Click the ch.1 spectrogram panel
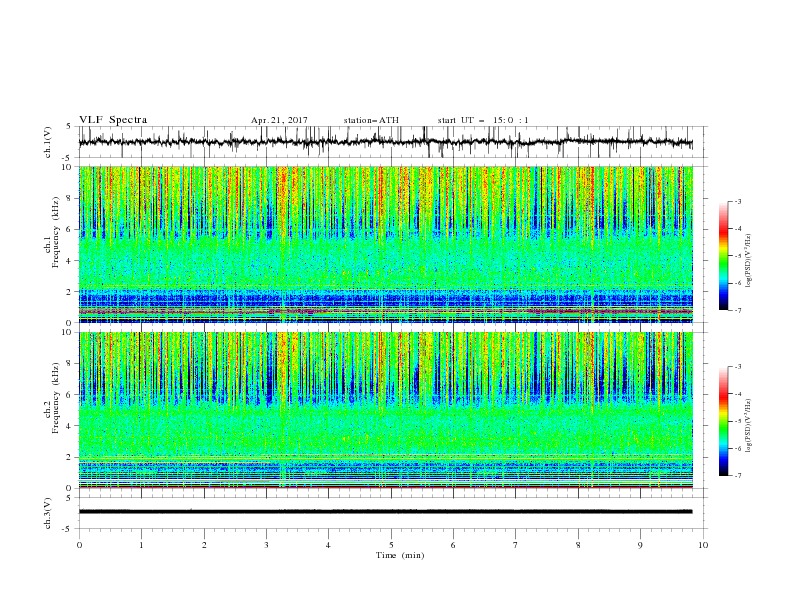 click(x=386, y=244)
